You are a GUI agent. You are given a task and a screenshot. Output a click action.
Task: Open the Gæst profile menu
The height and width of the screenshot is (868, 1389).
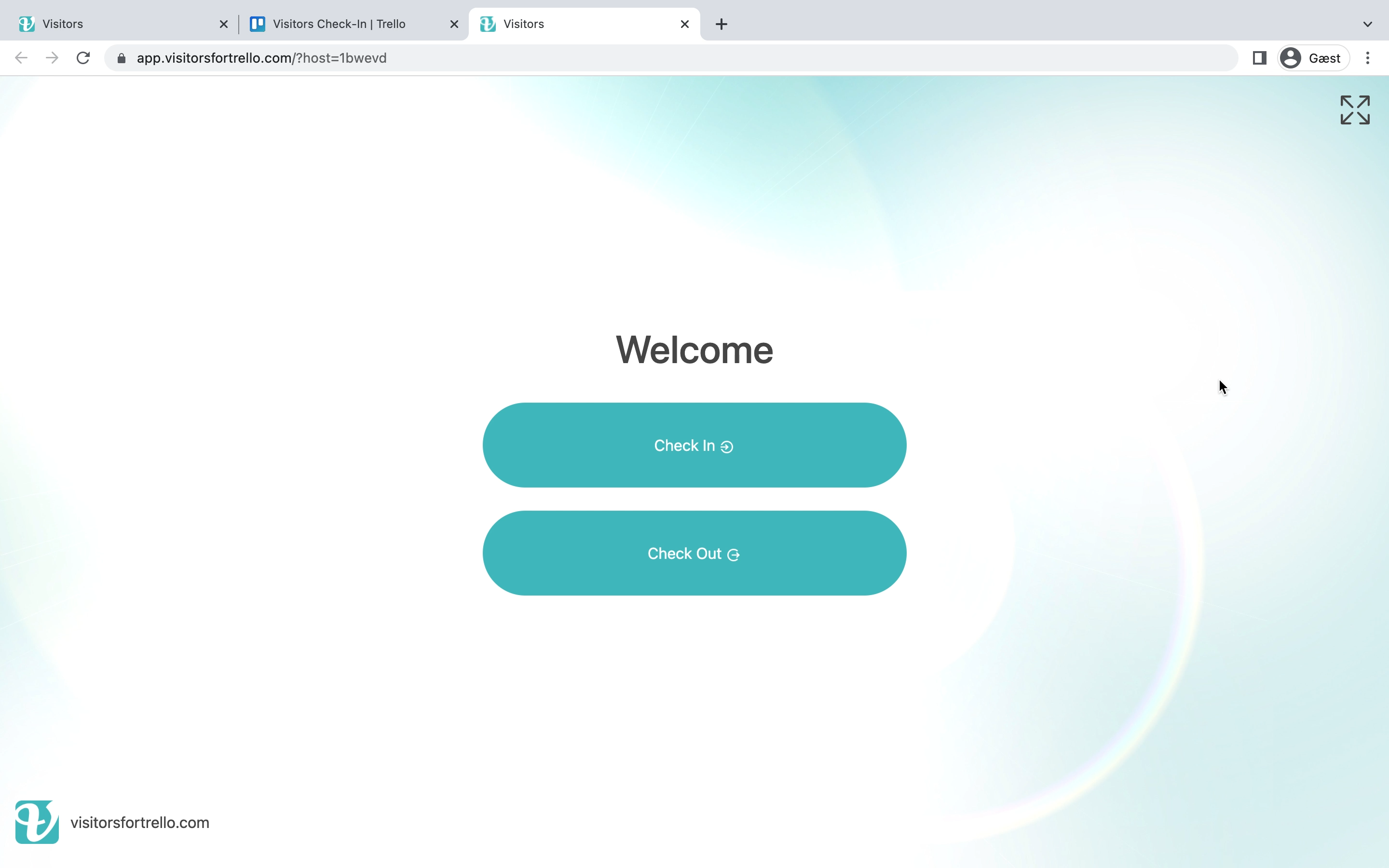click(1314, 58)
